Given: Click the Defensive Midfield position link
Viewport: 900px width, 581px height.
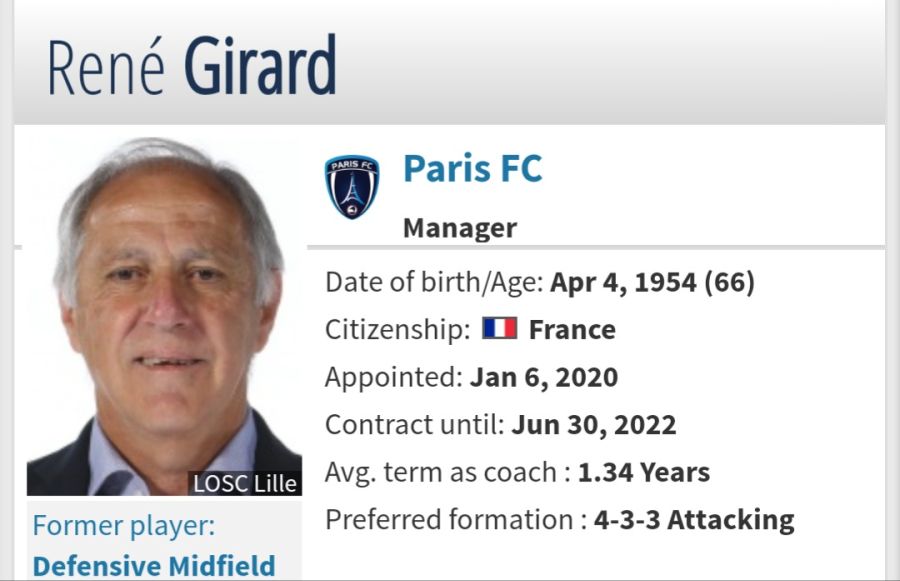Looking at the screenshot, I should pos(154,566).
